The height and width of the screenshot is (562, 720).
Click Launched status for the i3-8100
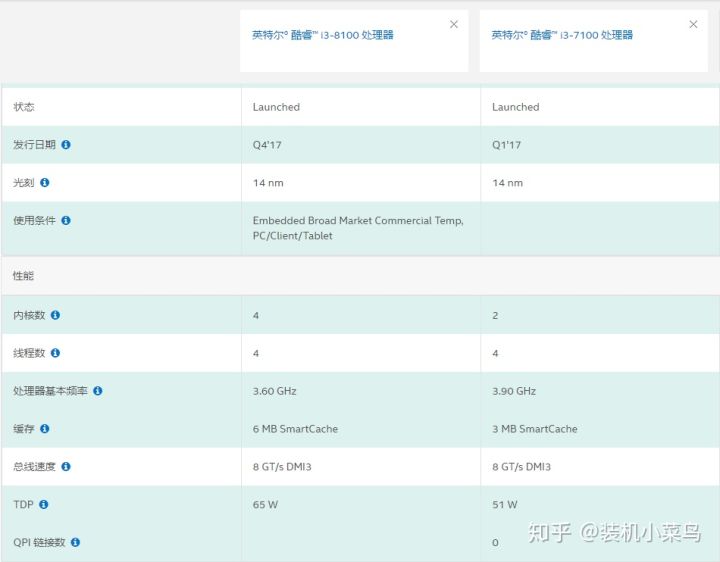[276, 107]
